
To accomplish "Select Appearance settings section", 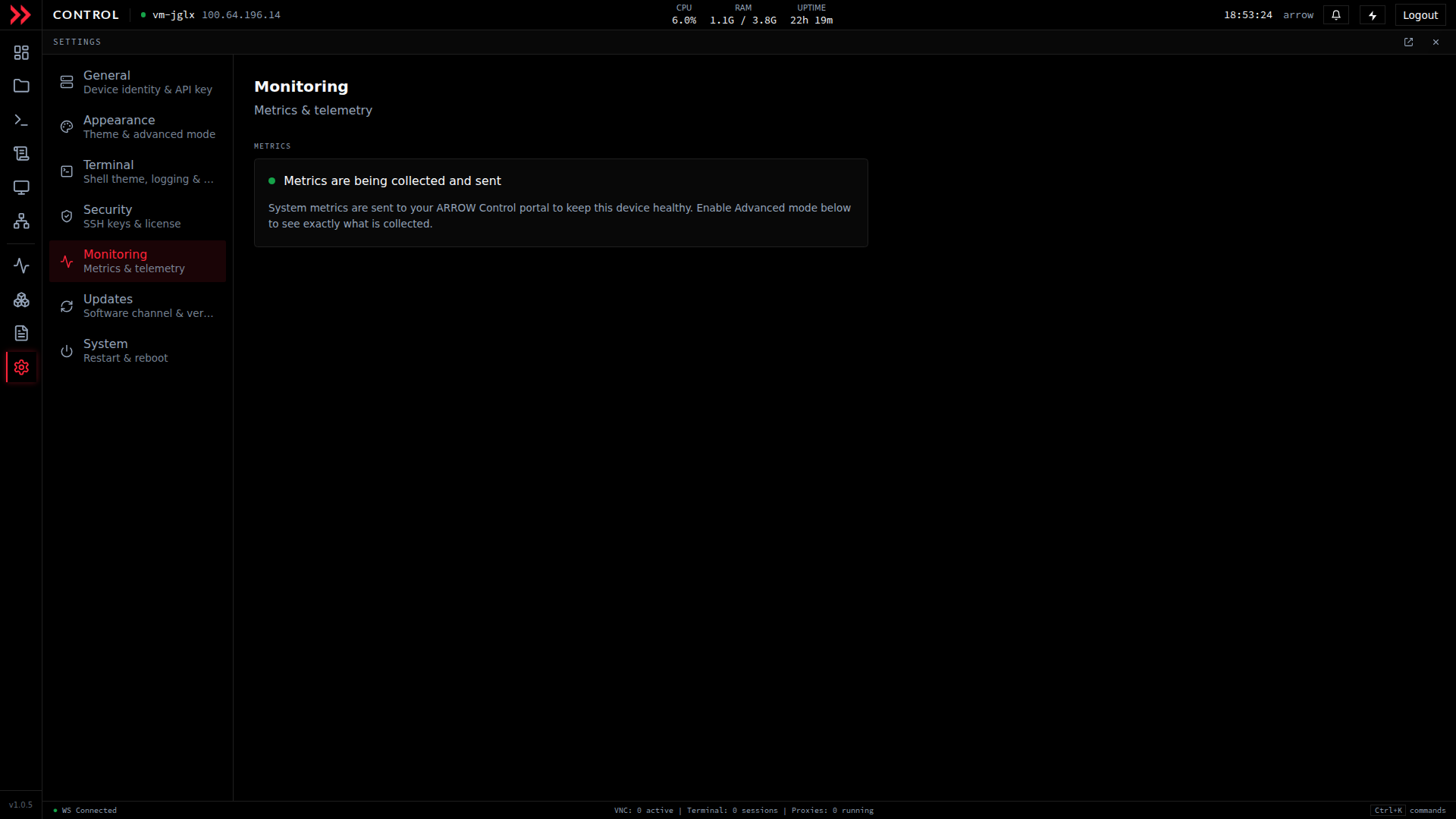I will point(137,127).
